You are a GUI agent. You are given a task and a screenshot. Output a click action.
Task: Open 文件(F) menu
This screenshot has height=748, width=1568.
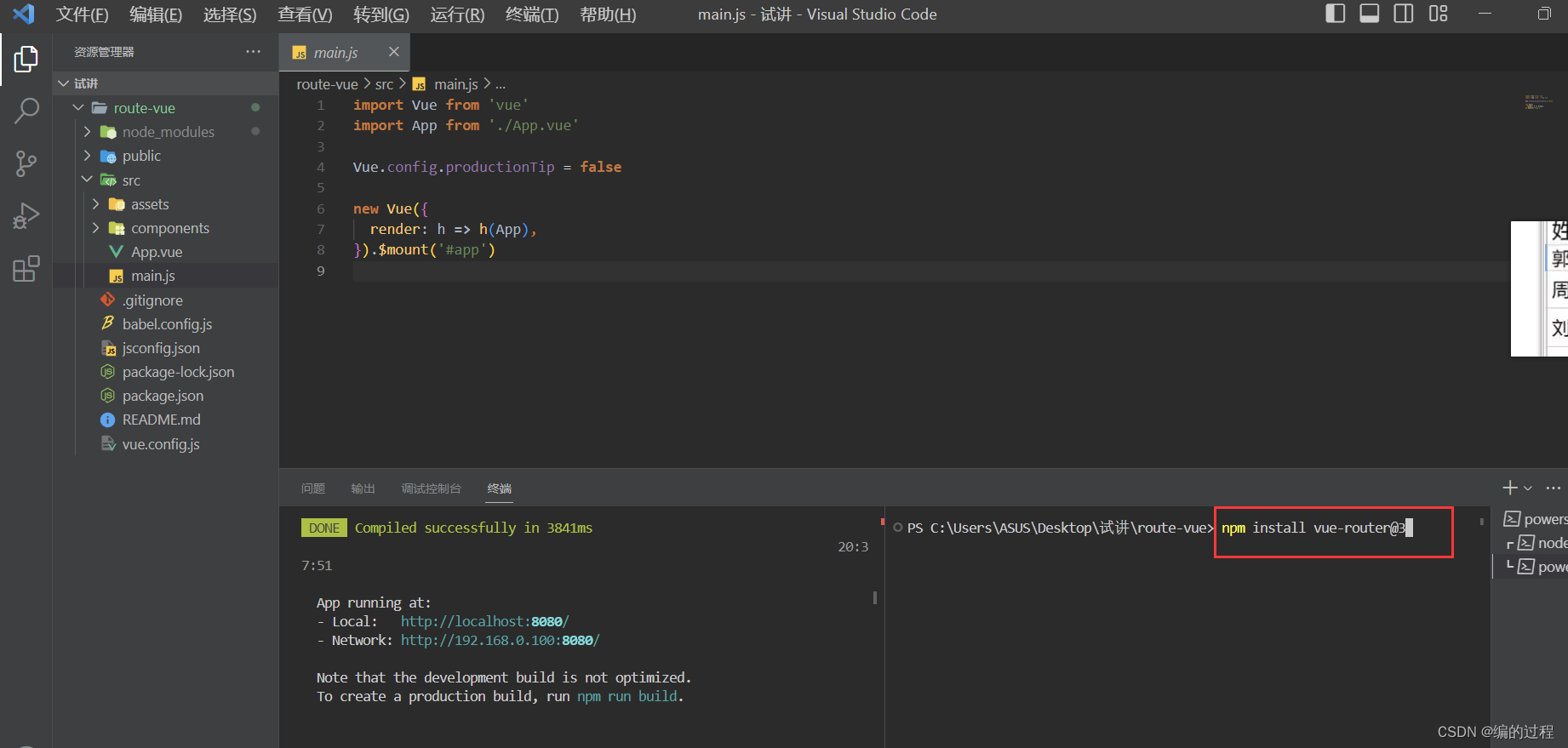pos(83,14)
